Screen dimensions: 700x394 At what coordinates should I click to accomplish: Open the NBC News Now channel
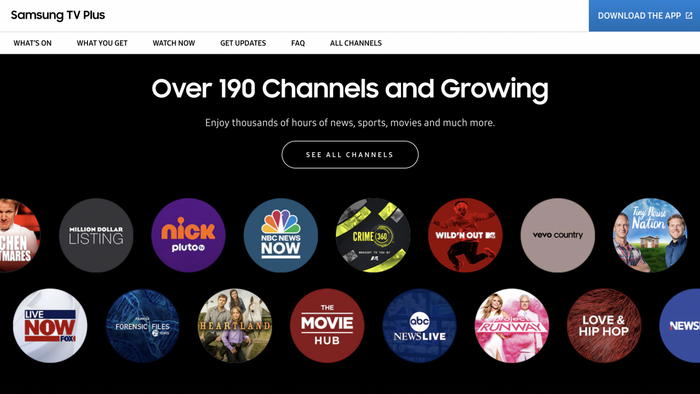point(281,235)
